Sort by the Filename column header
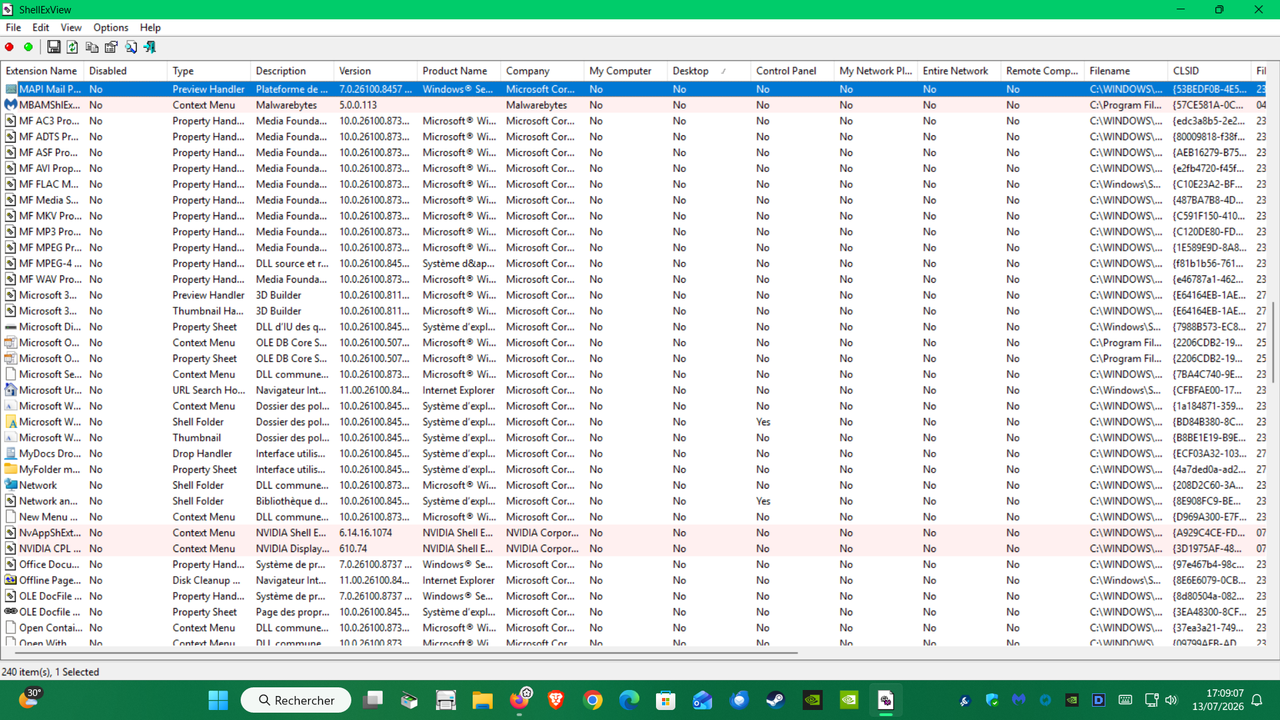The width and height of the screenshot is (1280, 720). coord(1128,71)
